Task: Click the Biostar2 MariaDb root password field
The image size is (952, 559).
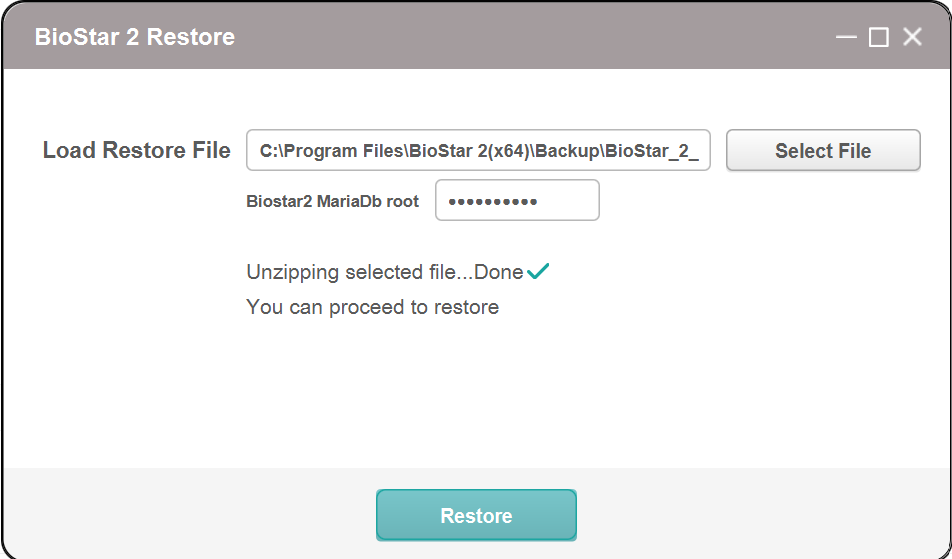Action: click(517, 200)
